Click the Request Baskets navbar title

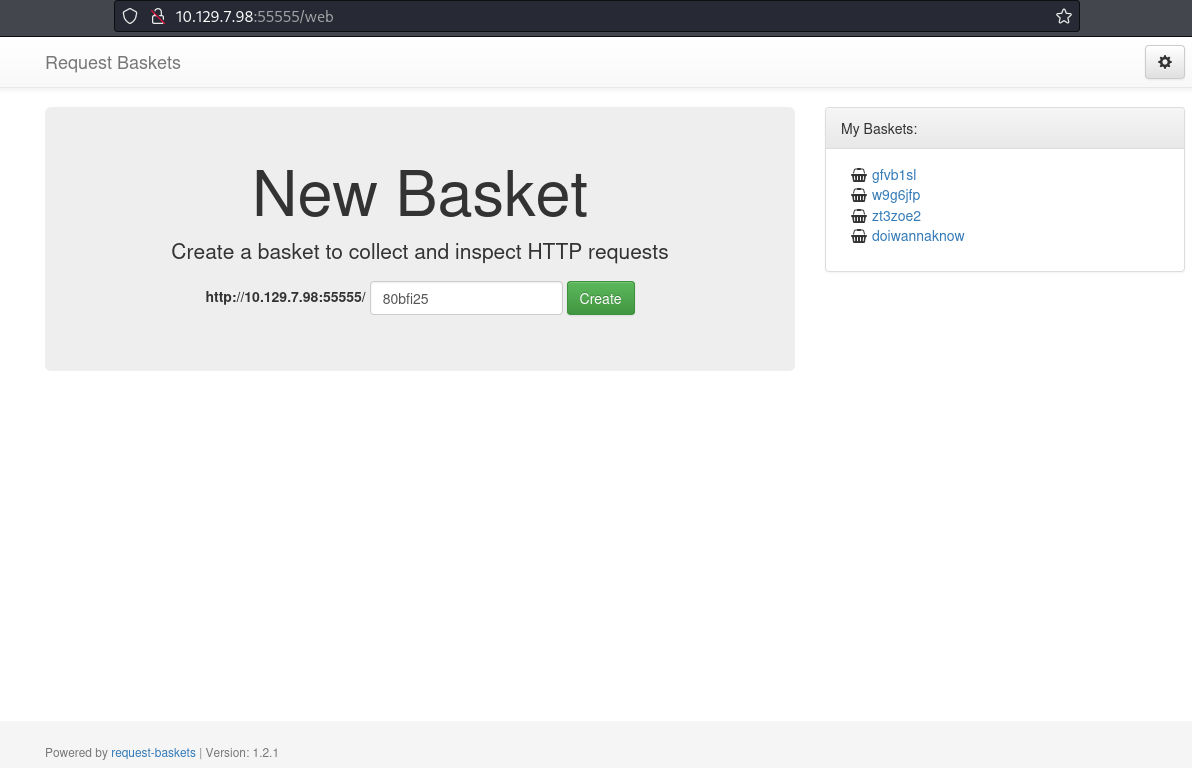[x=113, y=63]
